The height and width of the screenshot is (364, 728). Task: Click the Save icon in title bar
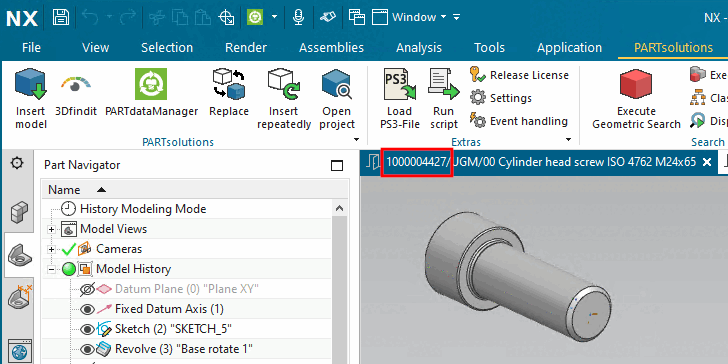coord(60,18)
